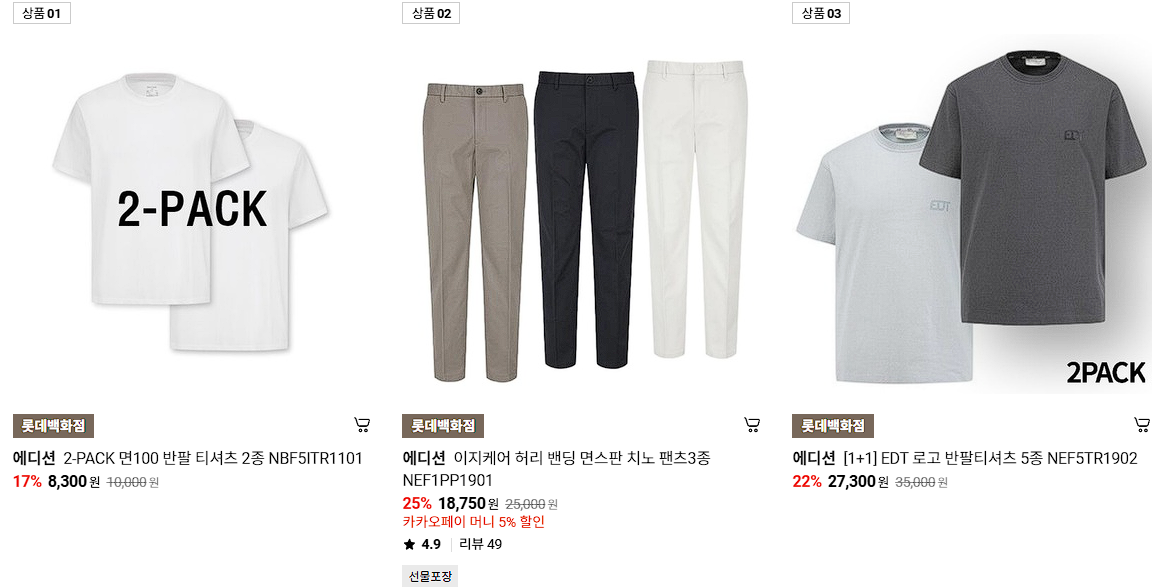This screenshot has height=587, width=1167.
Task: Click the 롯데백화점 badge under product 01
Action: (54, 426)
